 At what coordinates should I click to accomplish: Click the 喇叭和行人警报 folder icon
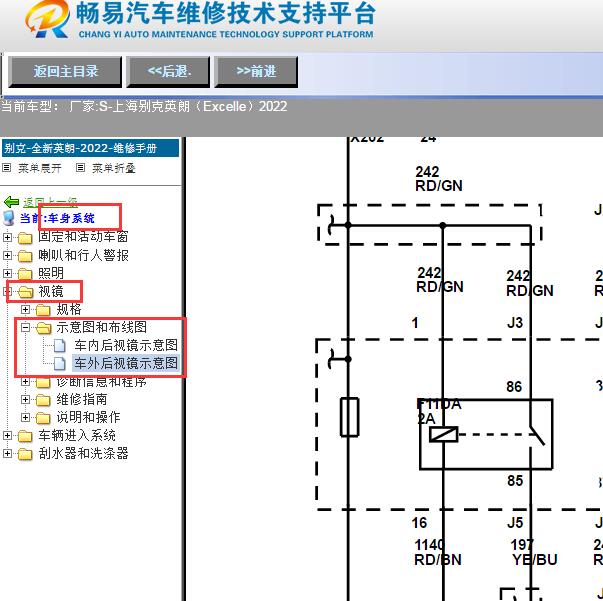(x=25, y=256)
